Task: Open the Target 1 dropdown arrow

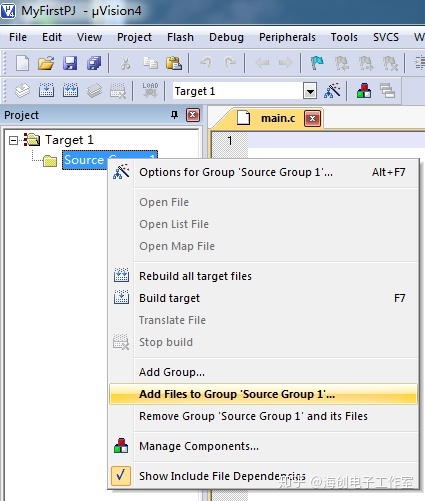Action: pos(310,91)
